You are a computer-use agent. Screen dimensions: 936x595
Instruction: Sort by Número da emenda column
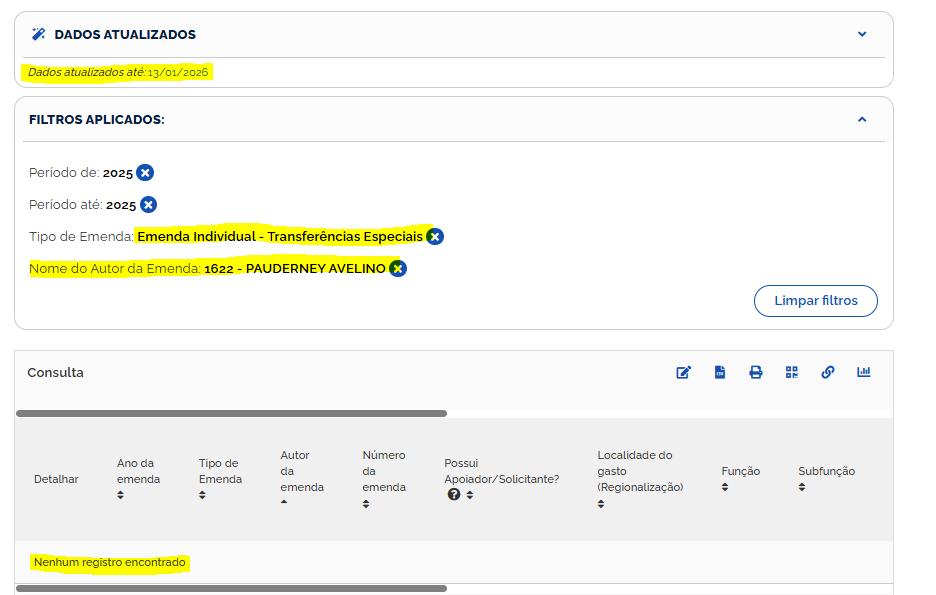366,503
